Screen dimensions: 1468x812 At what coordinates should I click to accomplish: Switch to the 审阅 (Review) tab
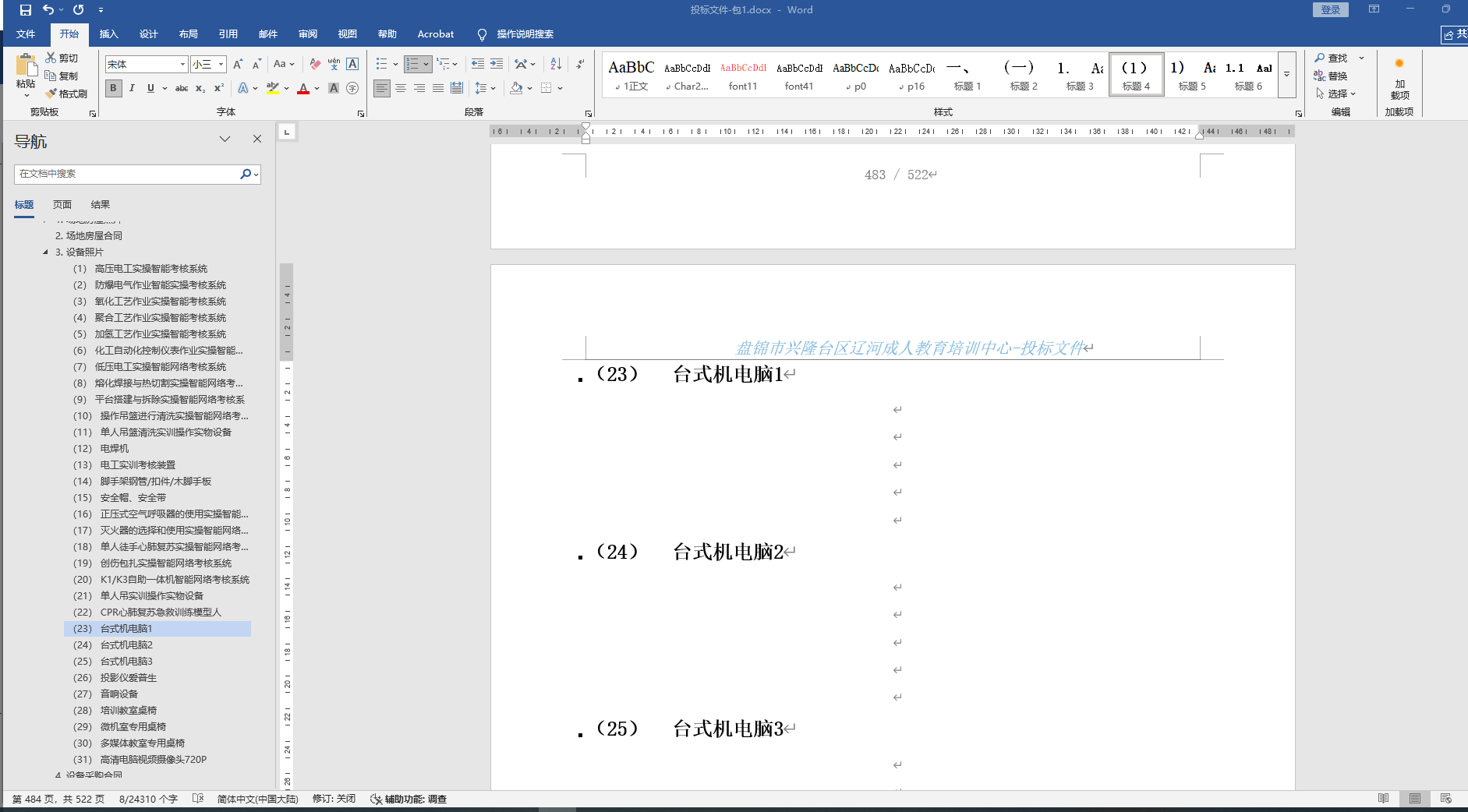coord(308,34)
